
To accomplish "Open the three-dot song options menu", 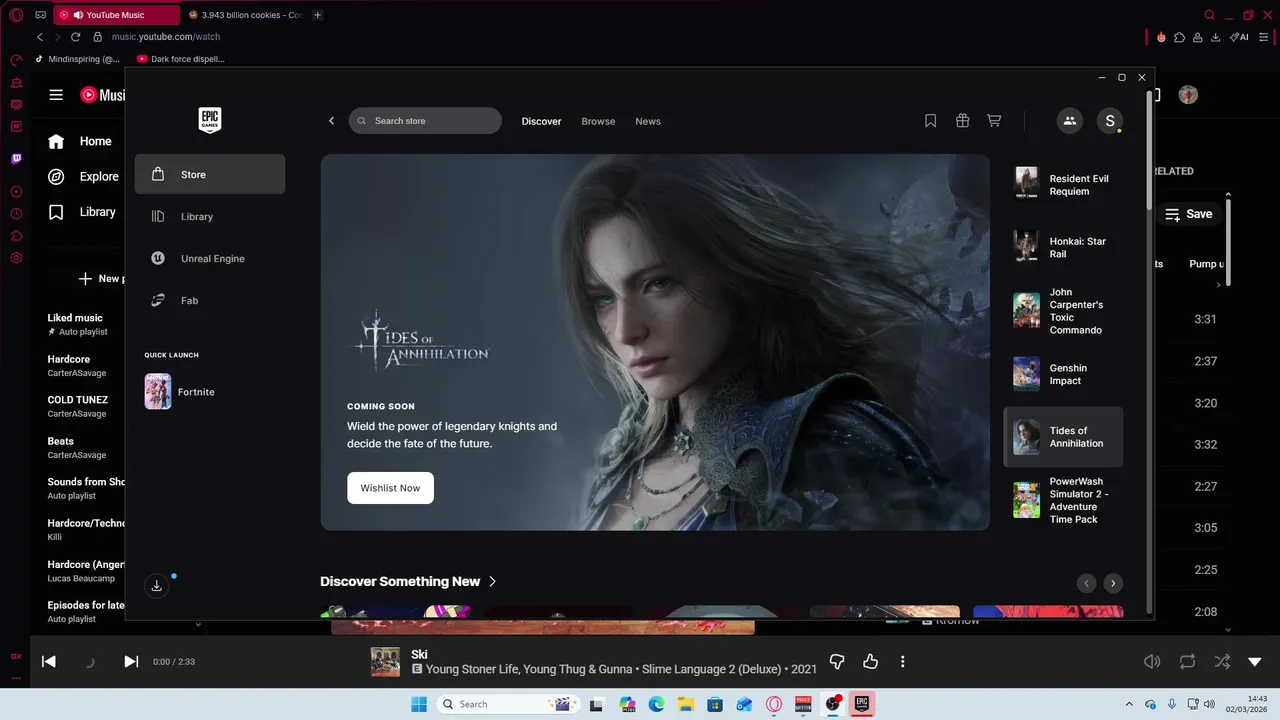I will tap(903, 661).
